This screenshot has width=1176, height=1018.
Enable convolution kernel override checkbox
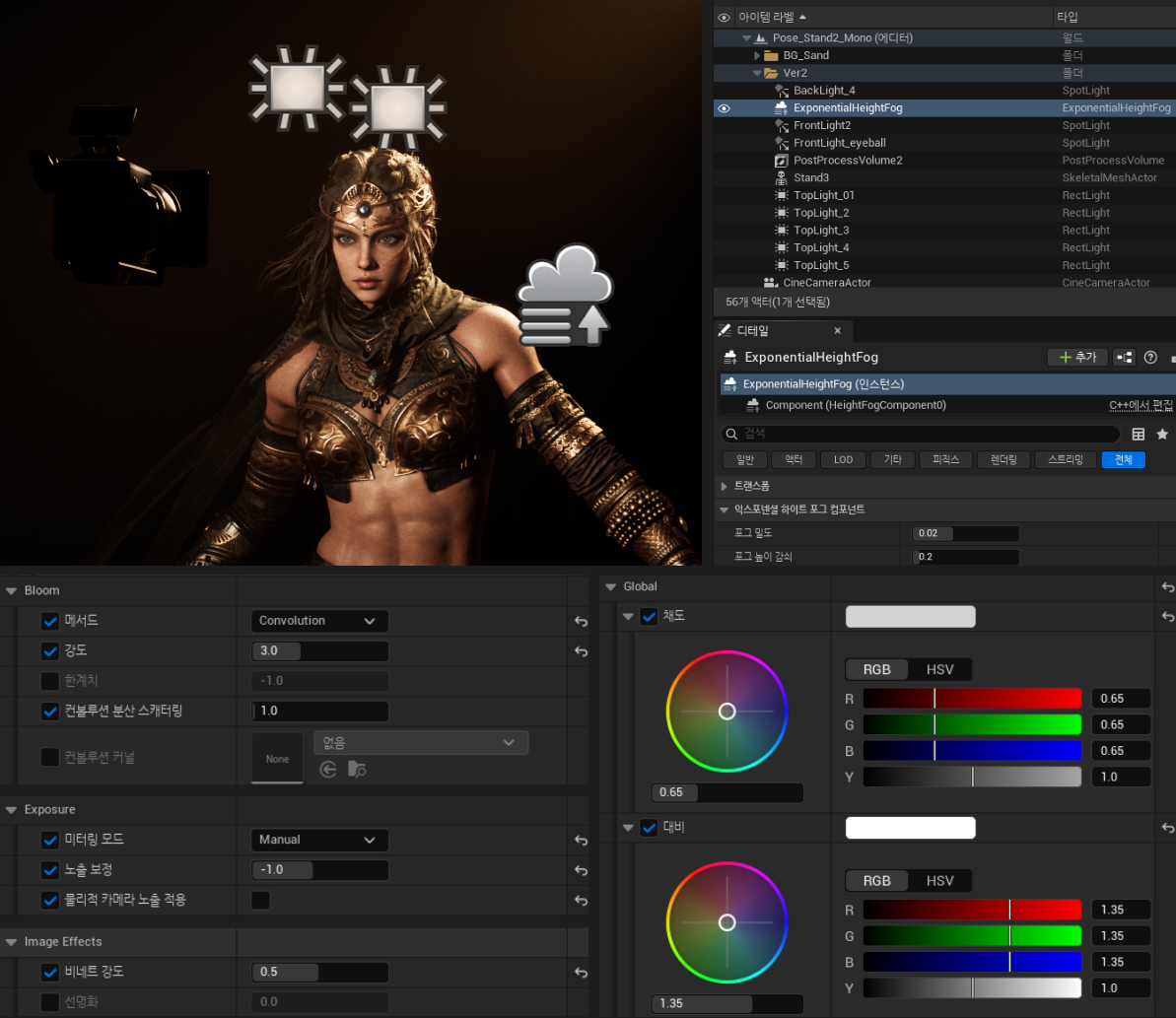coord(50,757)
